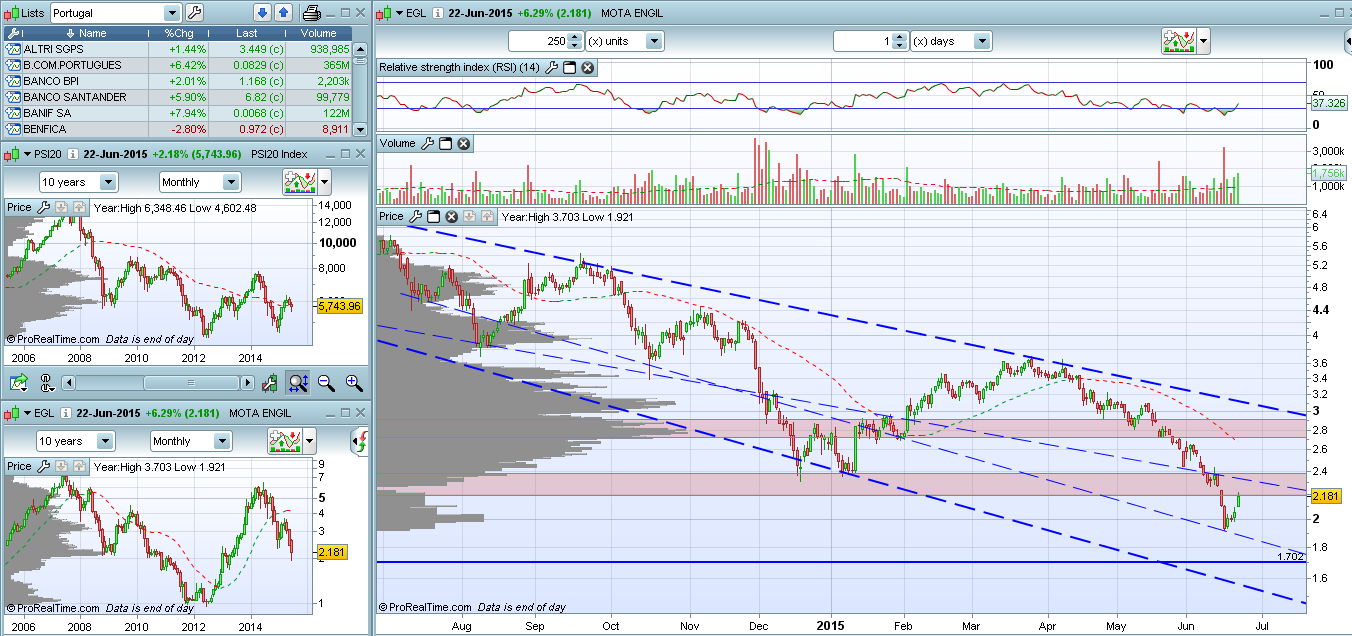Click the days count input field
Screen dimensions: 1352x636
click(862, 41)
